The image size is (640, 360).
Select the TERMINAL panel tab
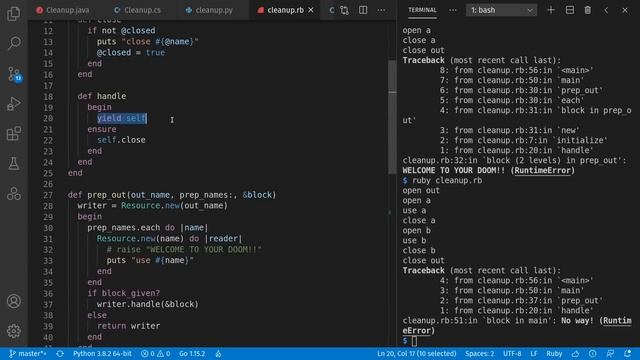pos(422,10)
